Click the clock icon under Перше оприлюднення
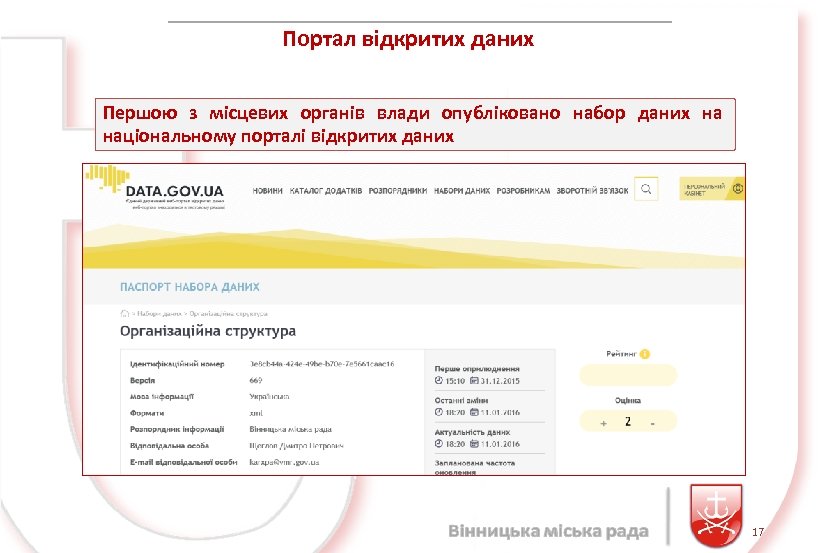The width and height of the screenshot is (822, 553). 439,381
